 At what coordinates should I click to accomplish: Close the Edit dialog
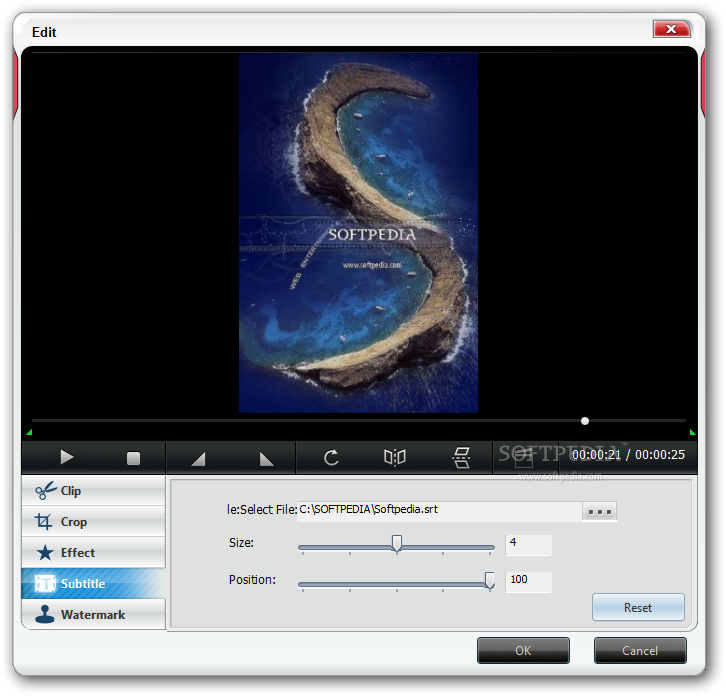pyautogui.click(x=671, y=29)
